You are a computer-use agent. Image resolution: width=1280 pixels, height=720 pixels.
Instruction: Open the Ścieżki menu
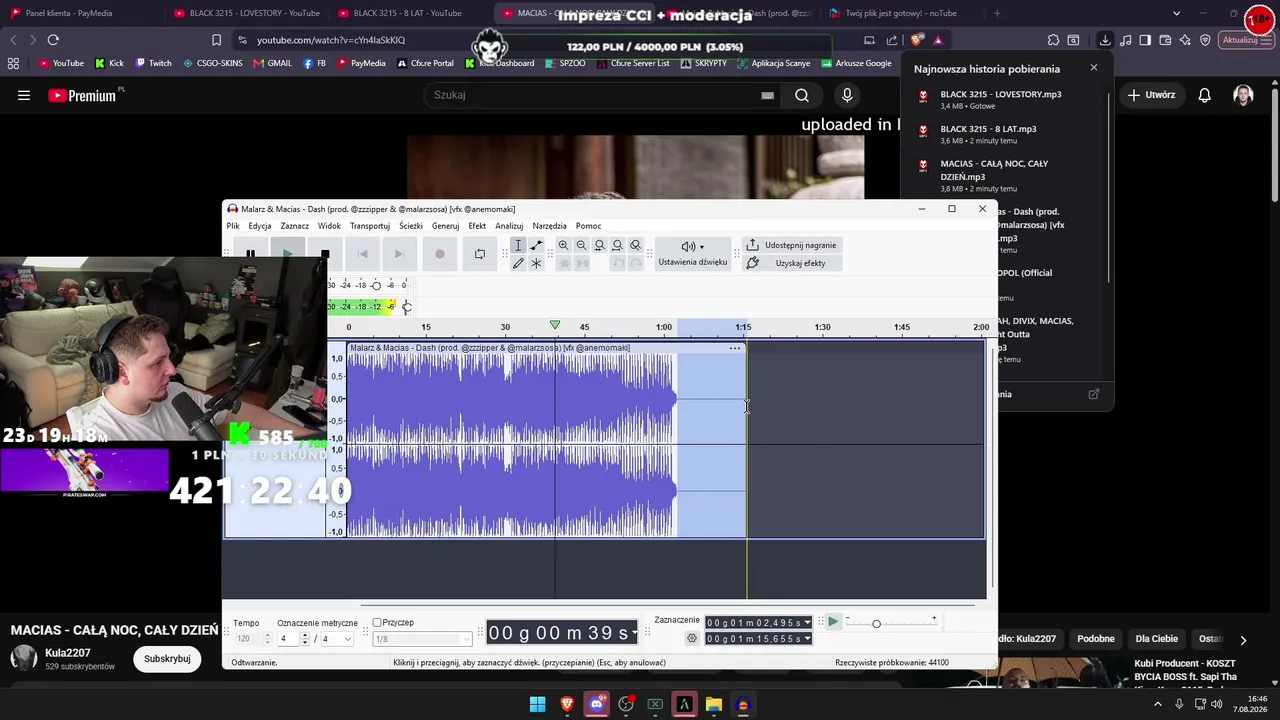coord(411,226)
